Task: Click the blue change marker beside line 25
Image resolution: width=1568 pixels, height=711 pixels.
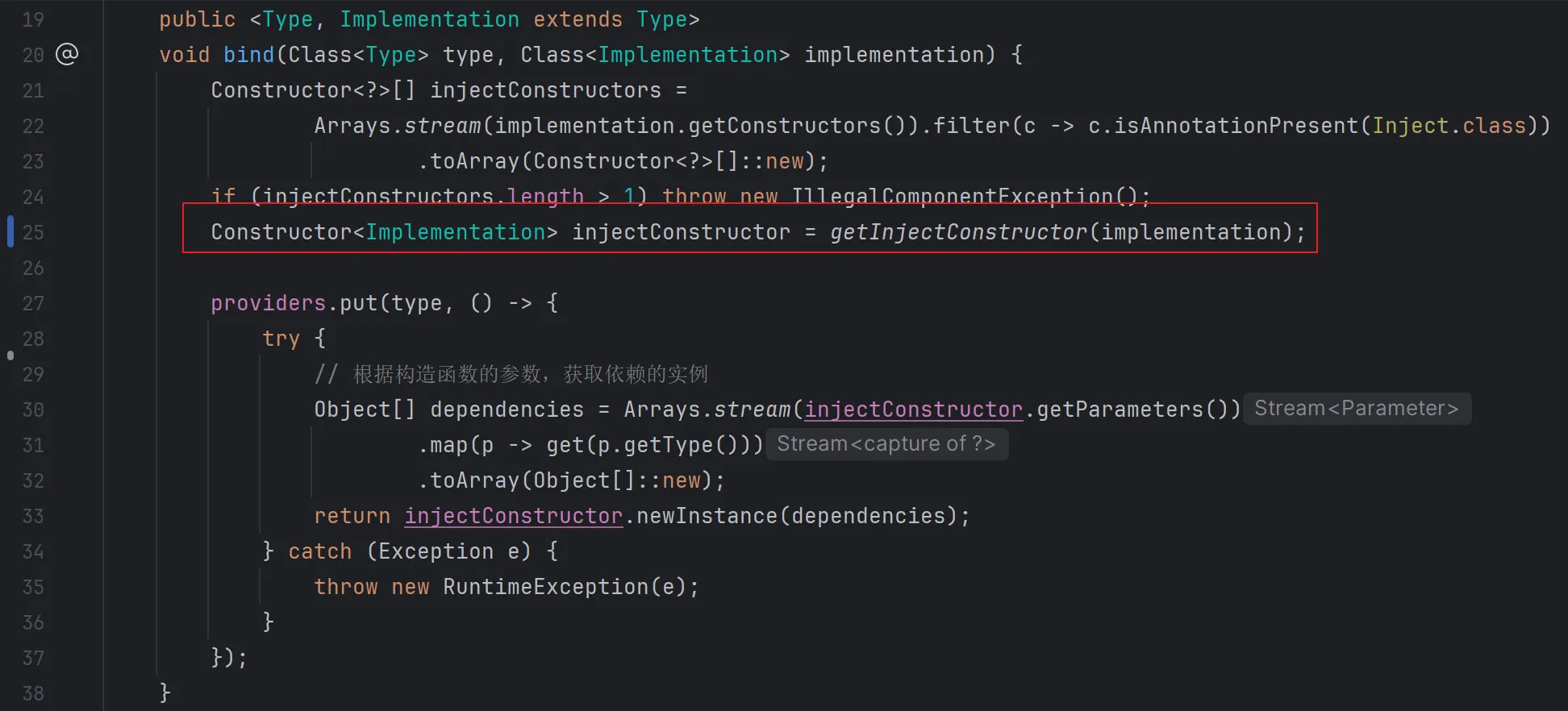Action: pos(10,231)
